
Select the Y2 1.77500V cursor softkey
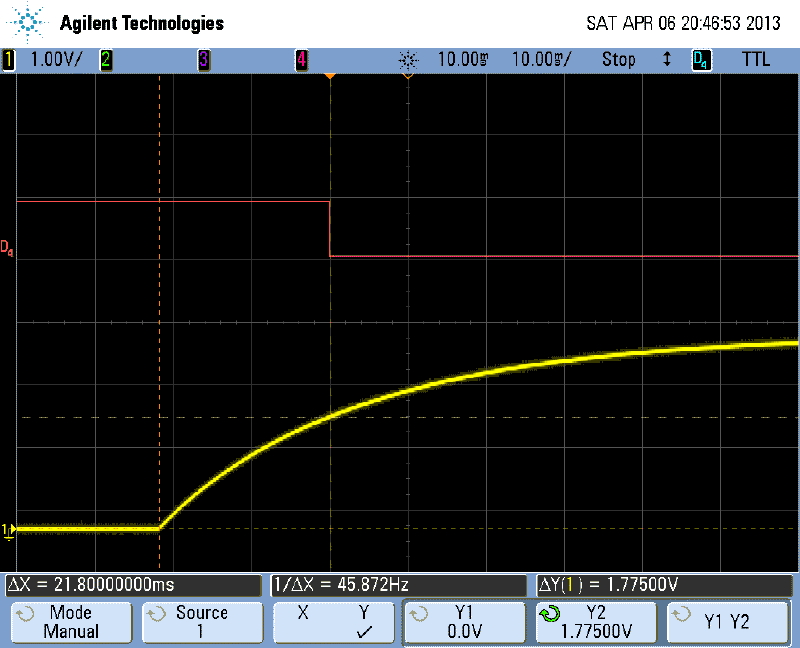(596, 622)
